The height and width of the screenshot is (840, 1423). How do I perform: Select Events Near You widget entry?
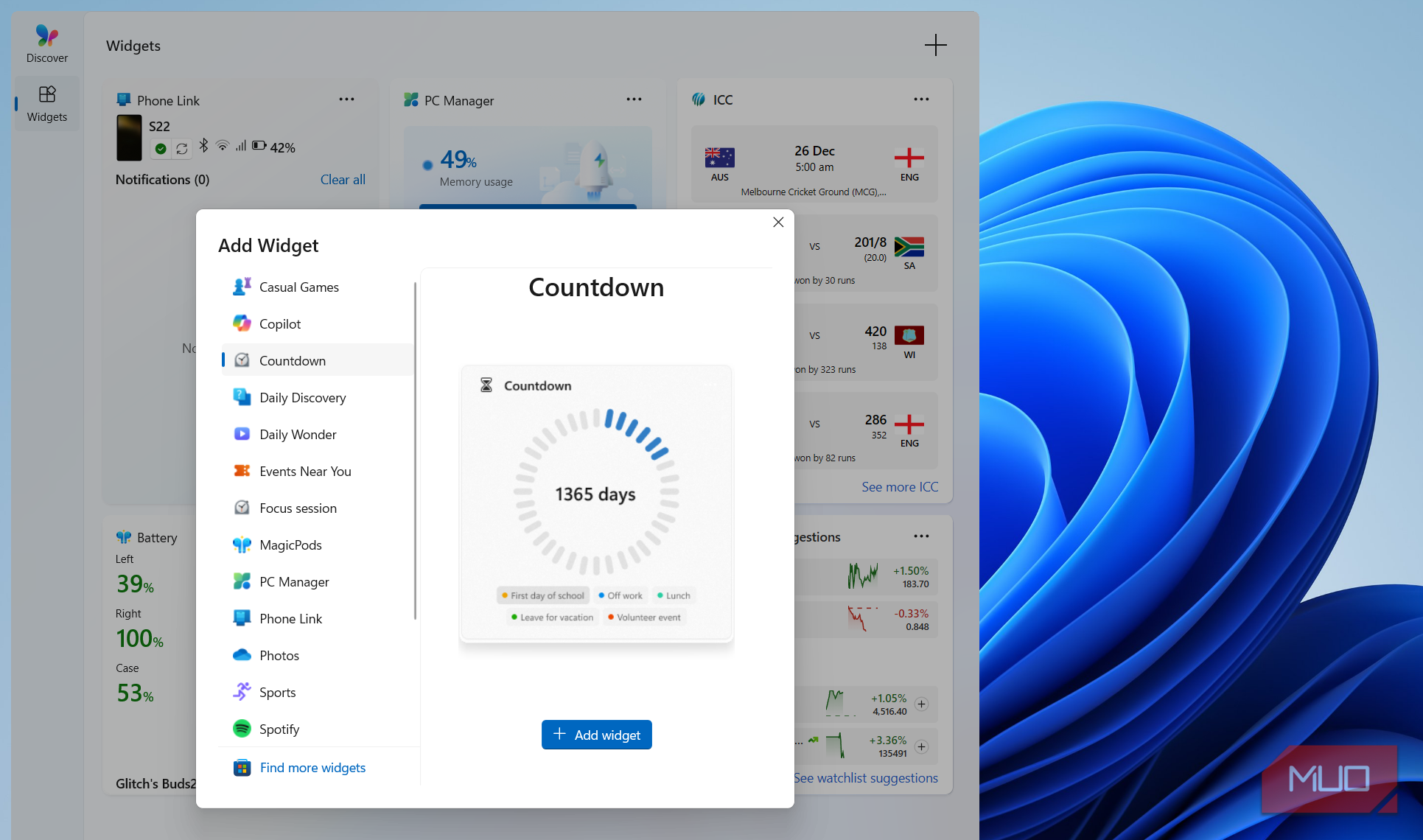(318, 471)
